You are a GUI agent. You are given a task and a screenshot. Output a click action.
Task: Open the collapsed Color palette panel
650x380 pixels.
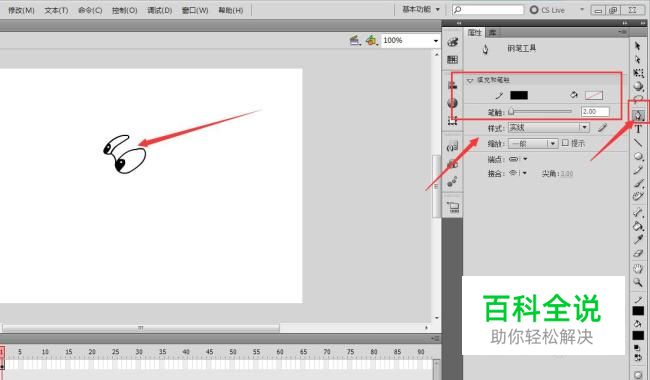tap(453, 42)
